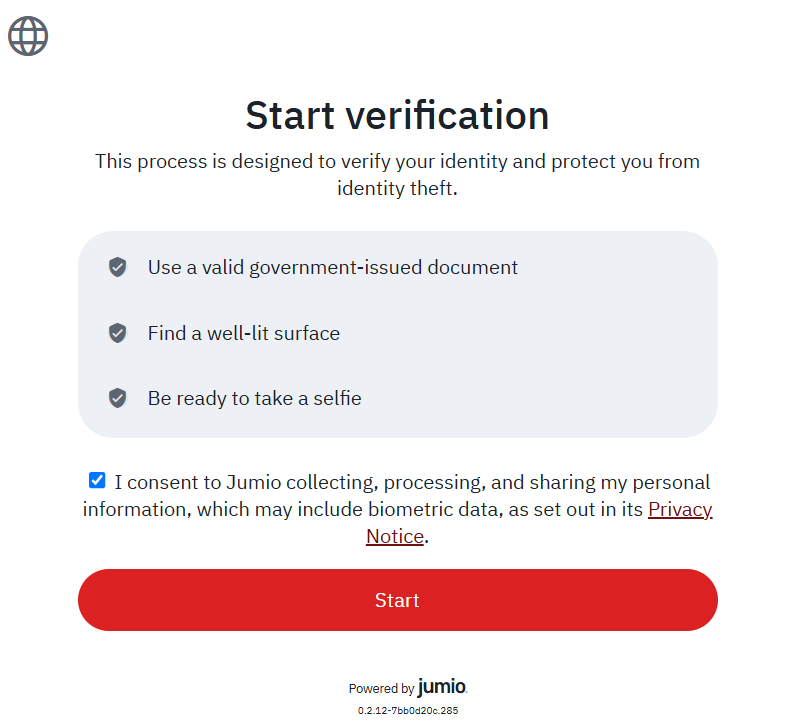Image resolution: width=792 pixels, height=722 pixels.
Task: Click shield icon beside government-issued document
Action: (118, 267)
